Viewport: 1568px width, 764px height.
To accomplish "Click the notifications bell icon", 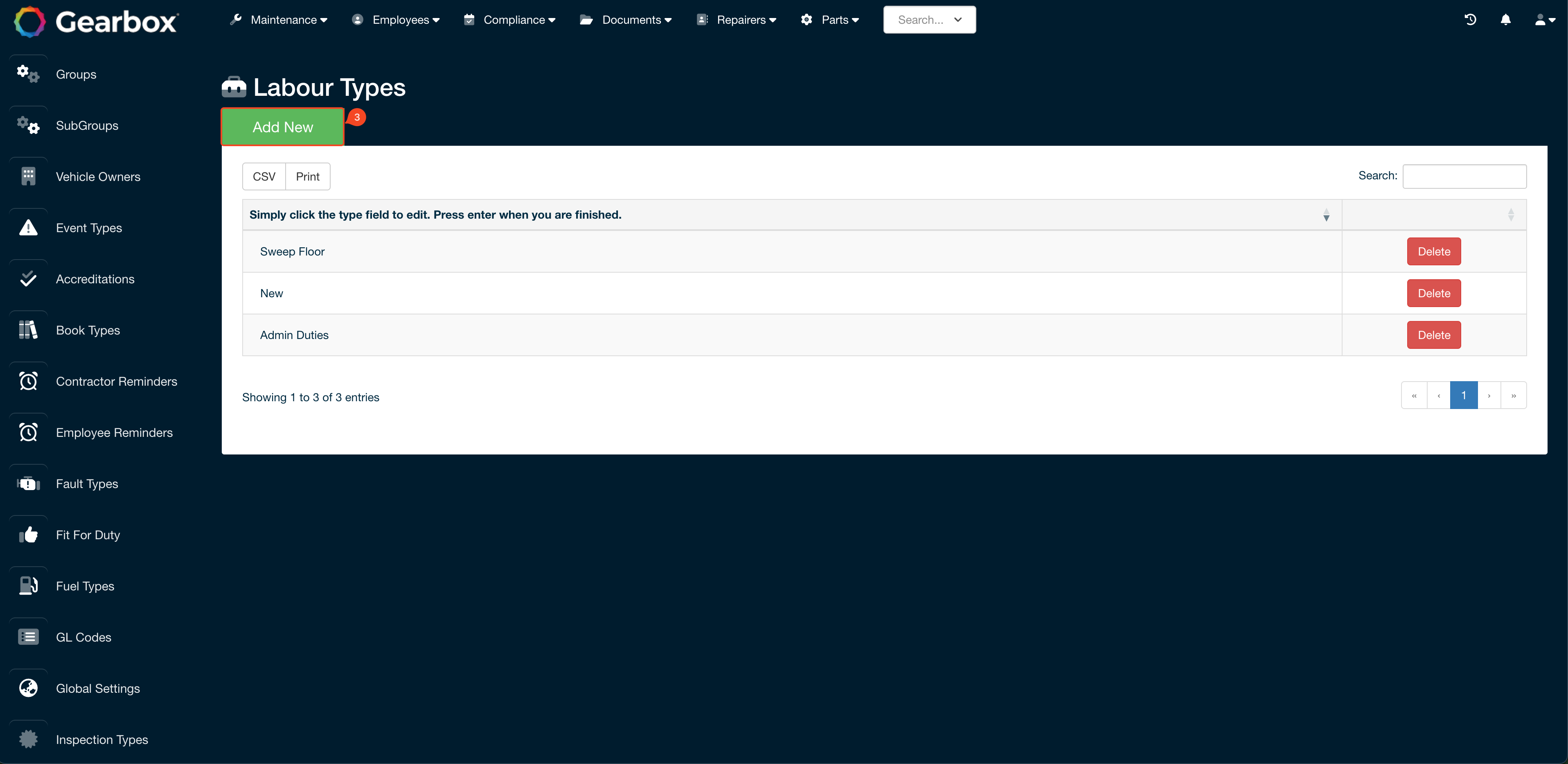I will click(x=1505, y=20).
